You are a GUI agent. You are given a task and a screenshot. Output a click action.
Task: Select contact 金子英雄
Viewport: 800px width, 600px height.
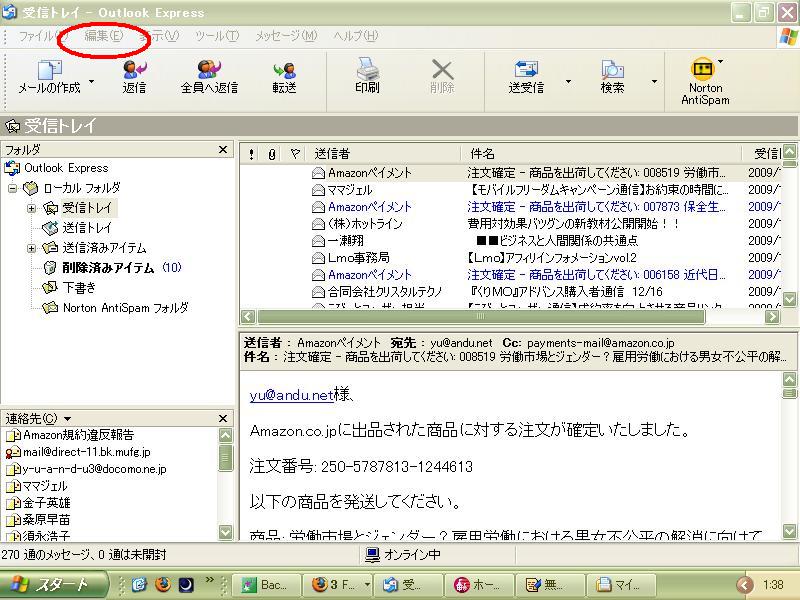[x=46, y=503]
